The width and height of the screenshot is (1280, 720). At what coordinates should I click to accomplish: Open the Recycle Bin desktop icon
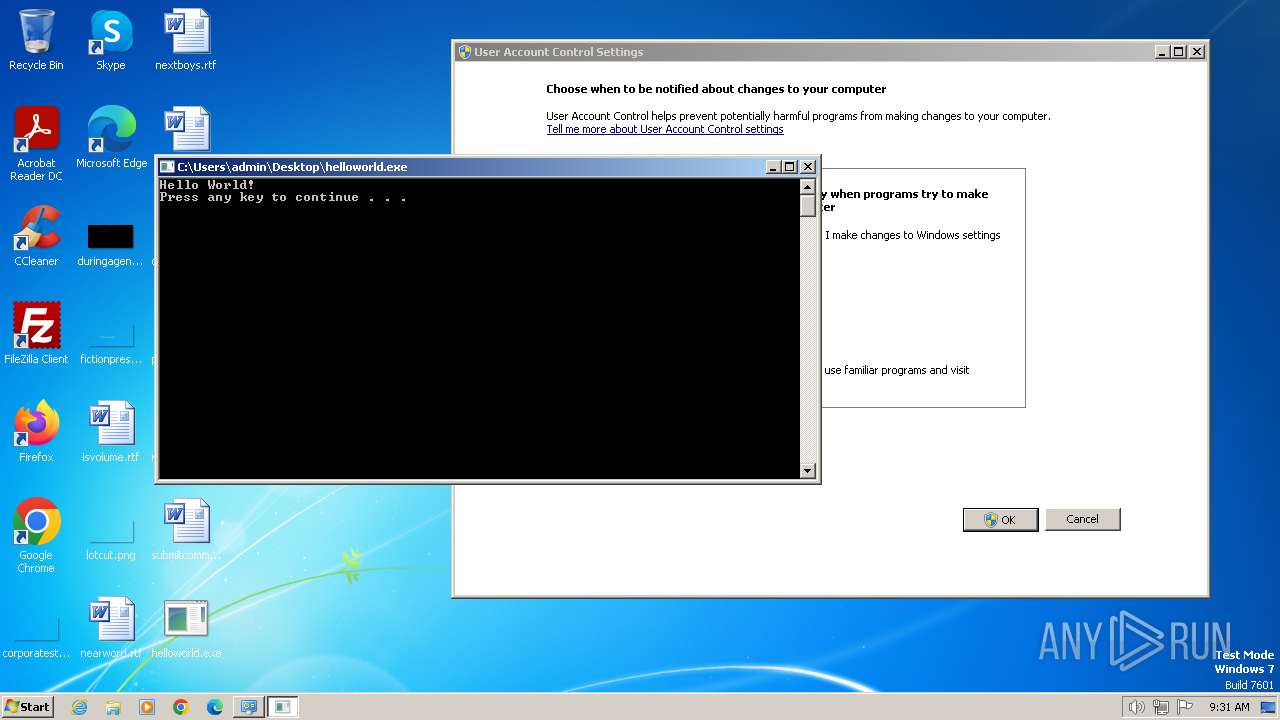[x=36, y=40]
